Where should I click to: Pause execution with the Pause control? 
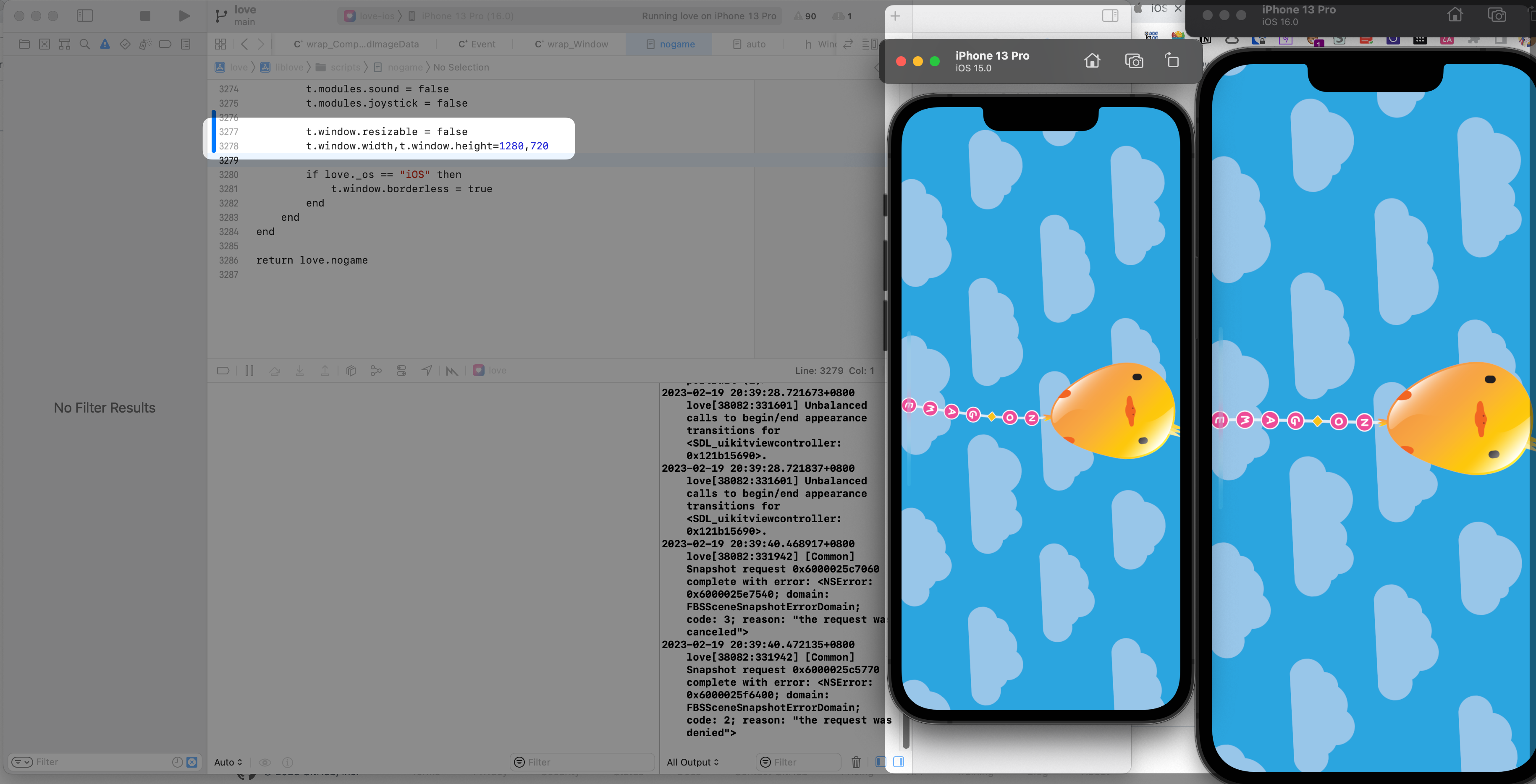click(x=250, y=370)
